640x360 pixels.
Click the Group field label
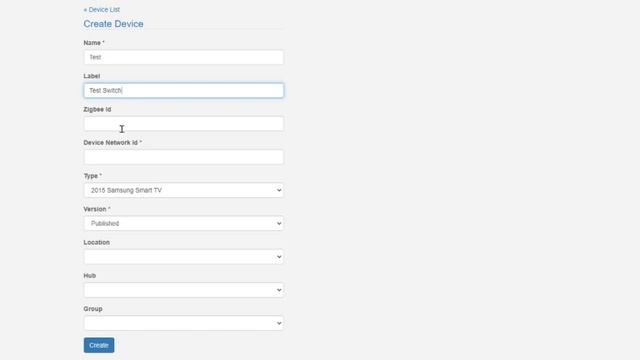coord(93,309)
